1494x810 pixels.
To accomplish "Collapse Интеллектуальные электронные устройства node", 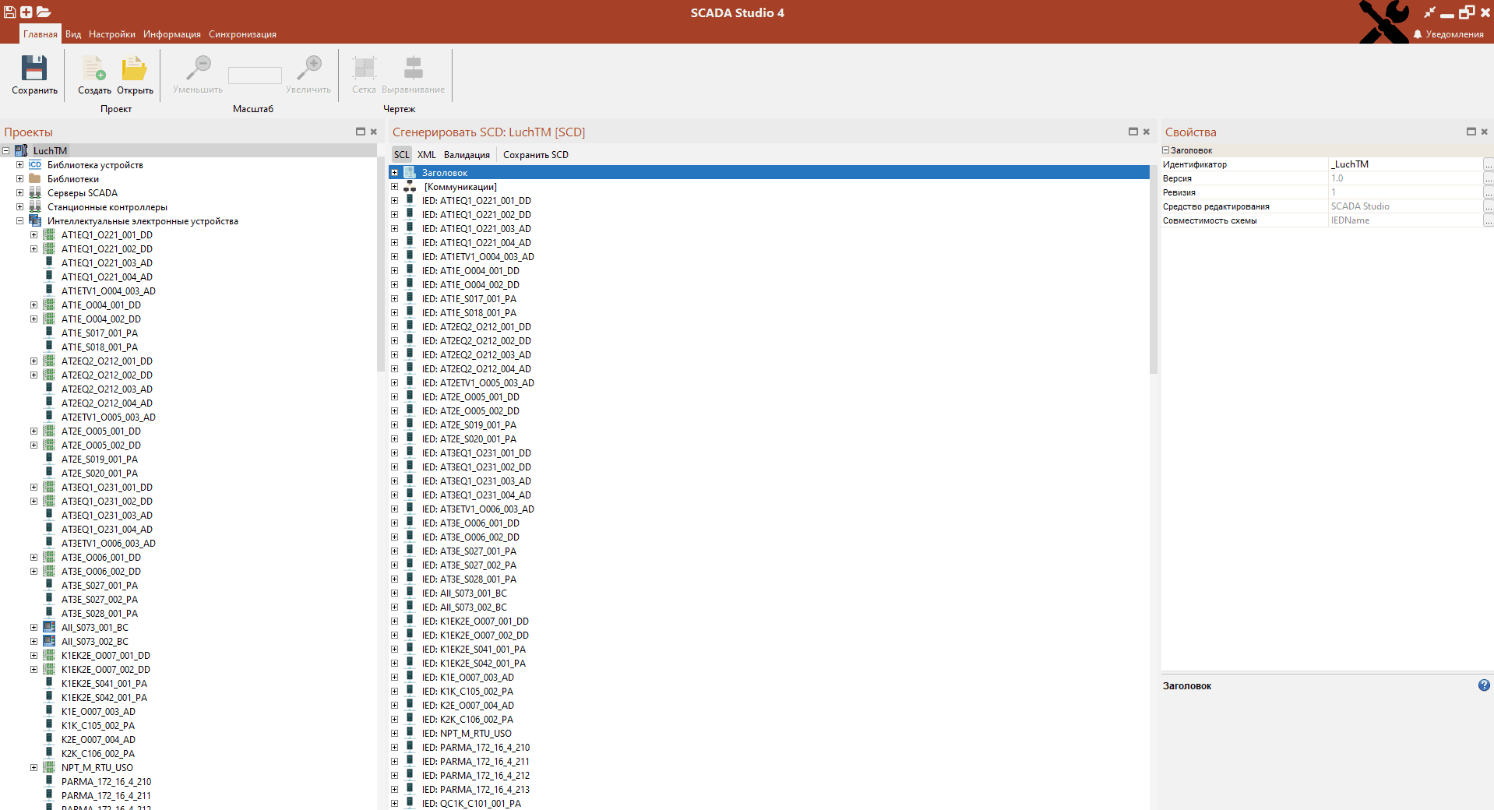I will pyautogui.click(x=19, y=221).
